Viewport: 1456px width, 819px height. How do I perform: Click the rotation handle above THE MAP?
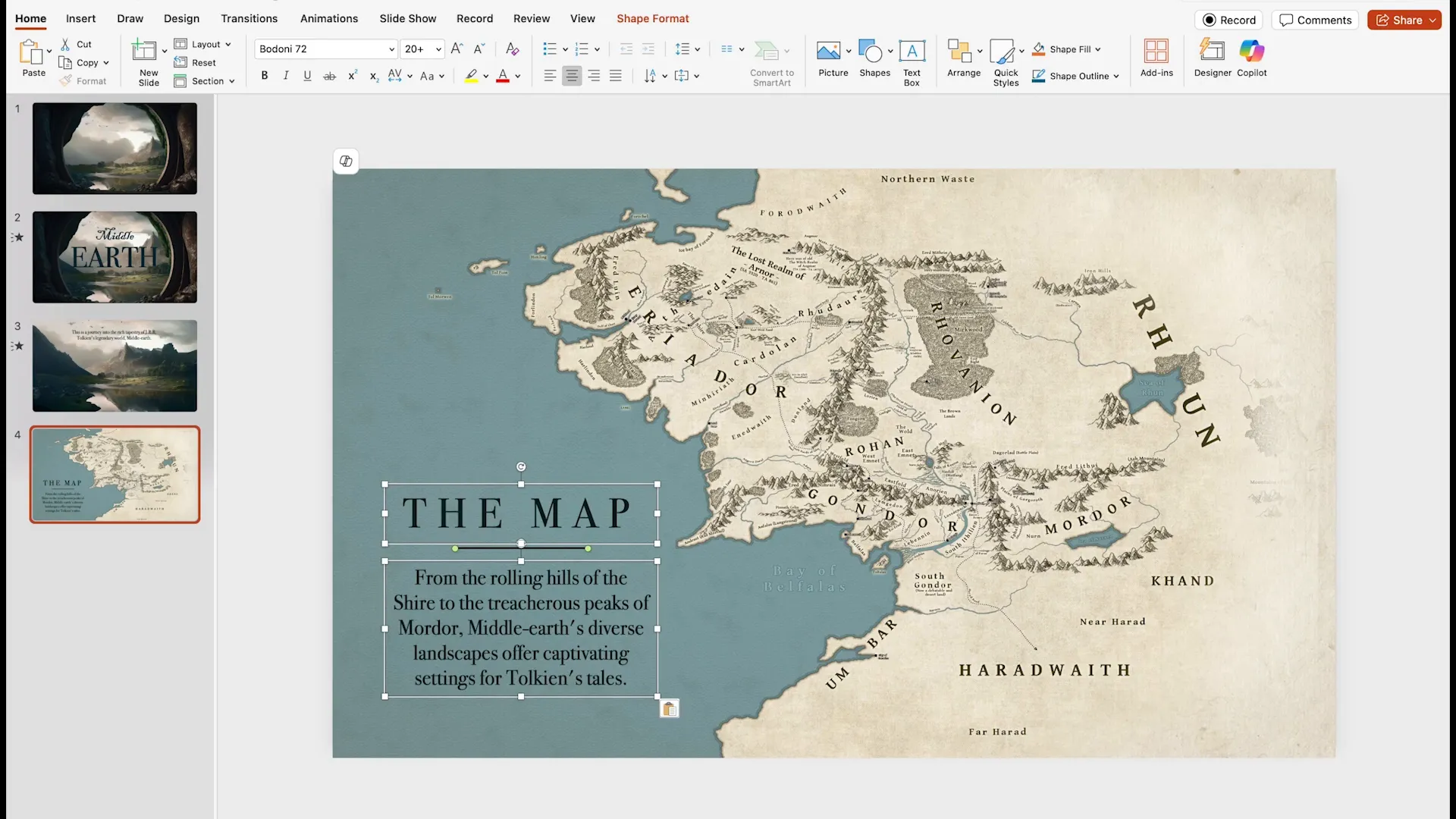pyautogui.click(x=521, y=467)
